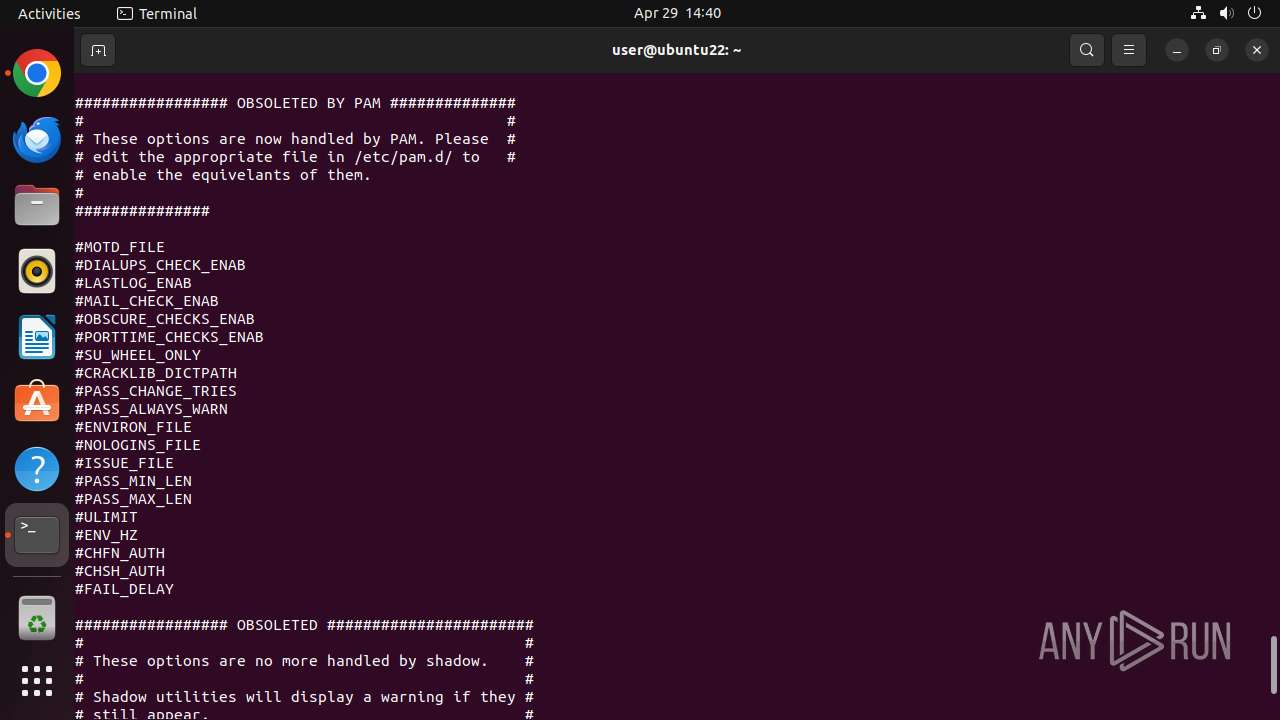1280x720 pixels.
Task: Click the #CHFN_AUTH line
Action: tap(120, 553)
